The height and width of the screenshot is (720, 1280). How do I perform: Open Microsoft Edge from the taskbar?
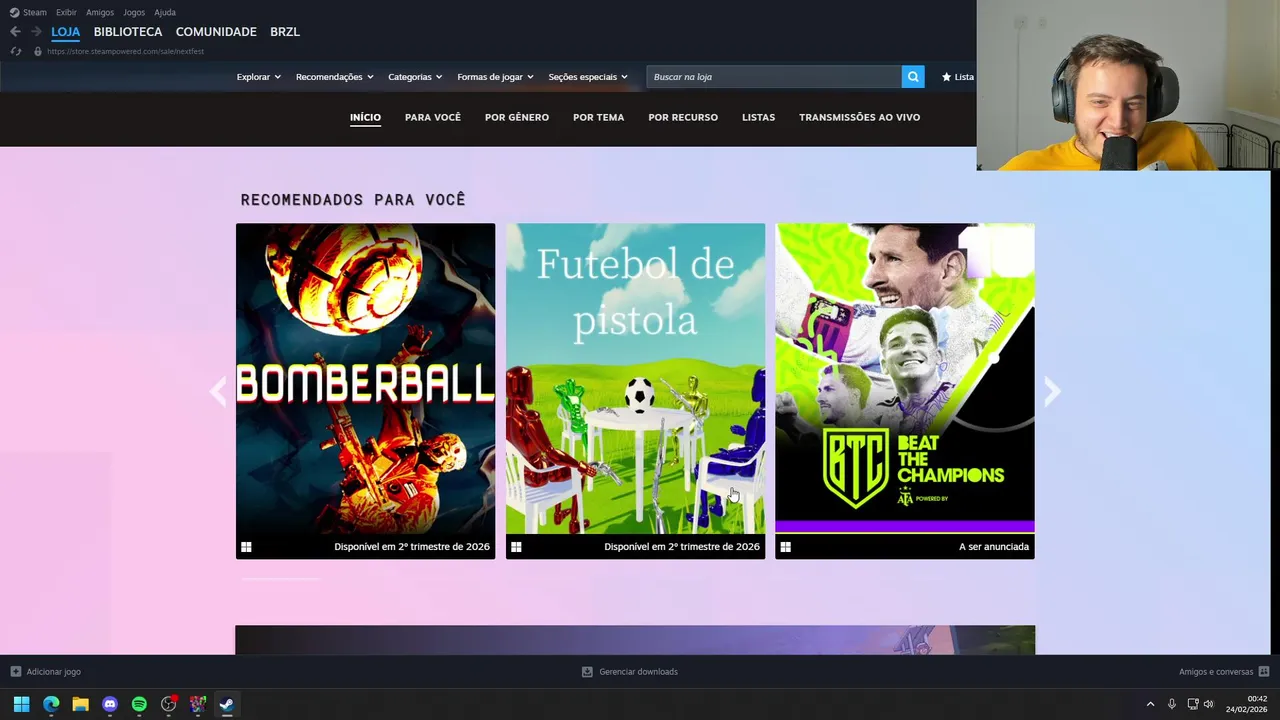coord(51,704)
